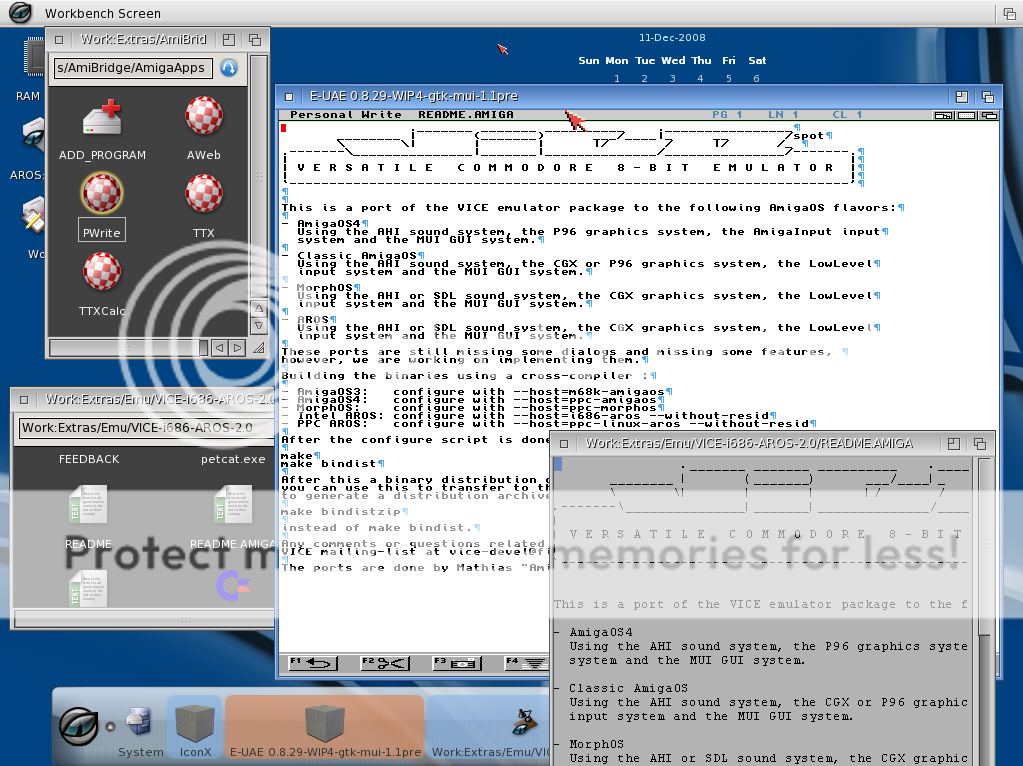The image size is (1023, 766).
Task: Select the PWrite application icon
Action: (x=102, y=194)
